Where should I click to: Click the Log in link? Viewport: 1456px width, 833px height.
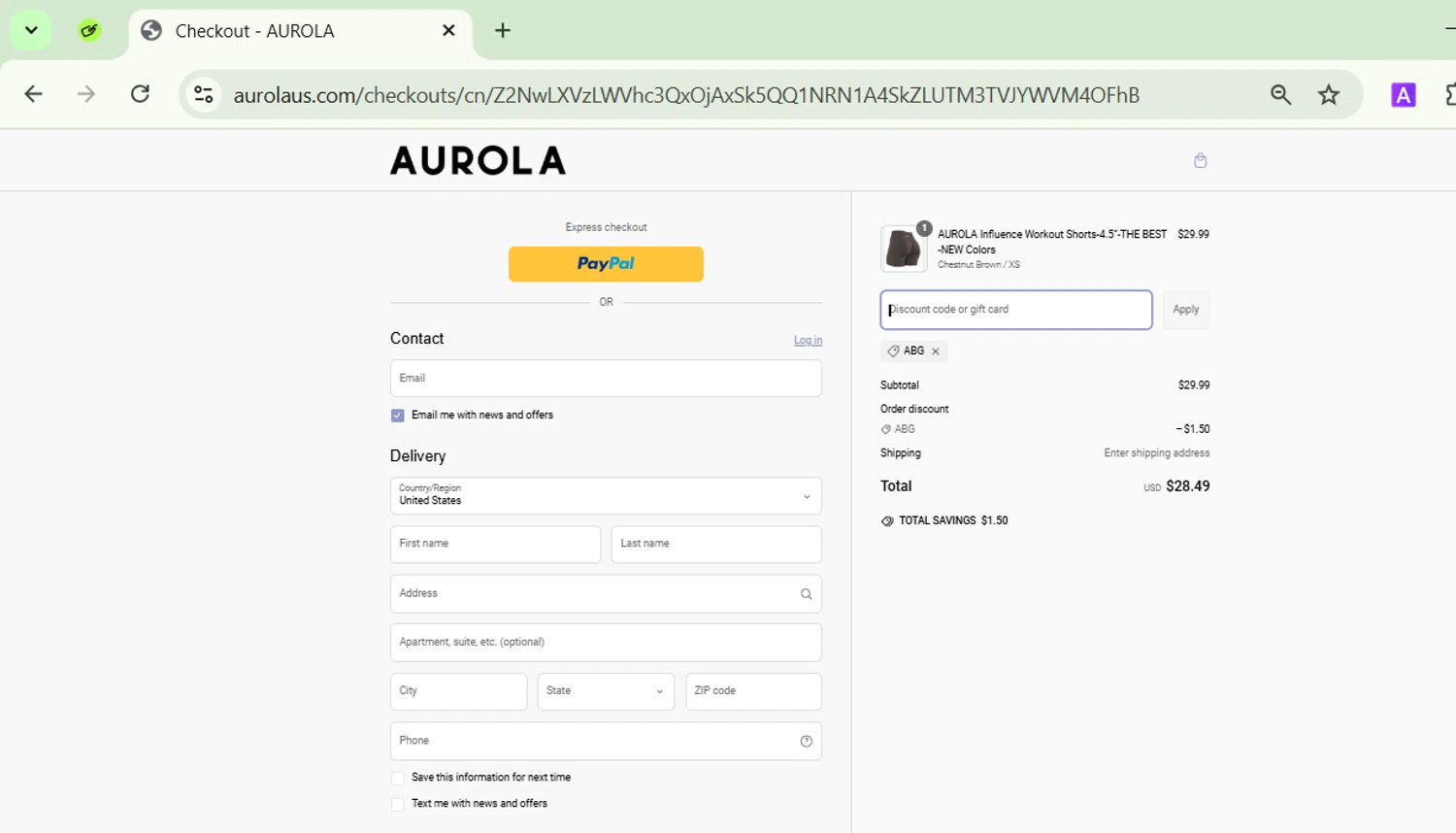pos(808,340)
